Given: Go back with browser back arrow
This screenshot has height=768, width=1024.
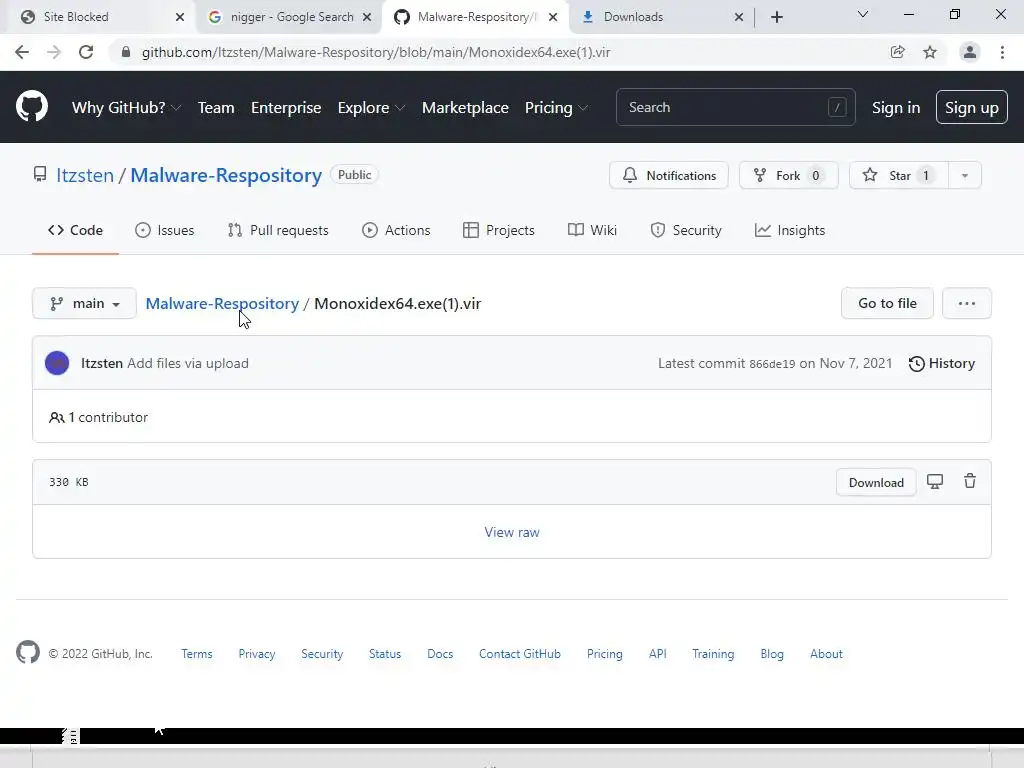Looking at the screenshot, I should point(22,52).
